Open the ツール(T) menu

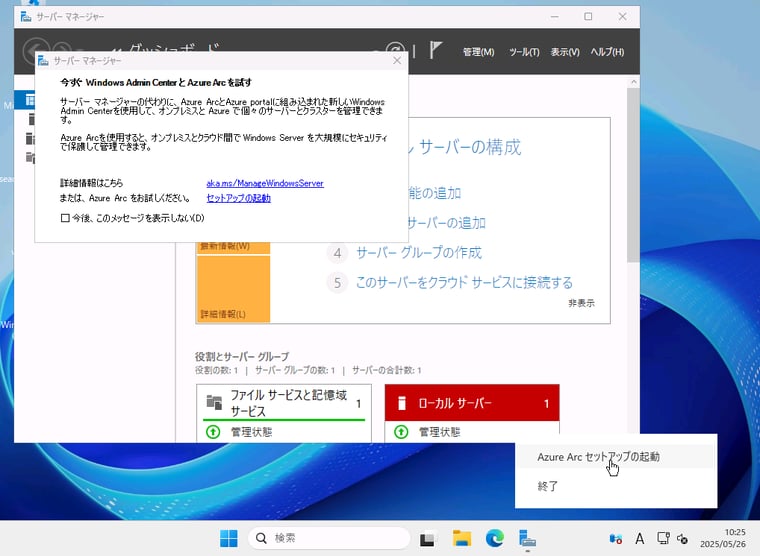pyautogui.click(x=524, y=52)
